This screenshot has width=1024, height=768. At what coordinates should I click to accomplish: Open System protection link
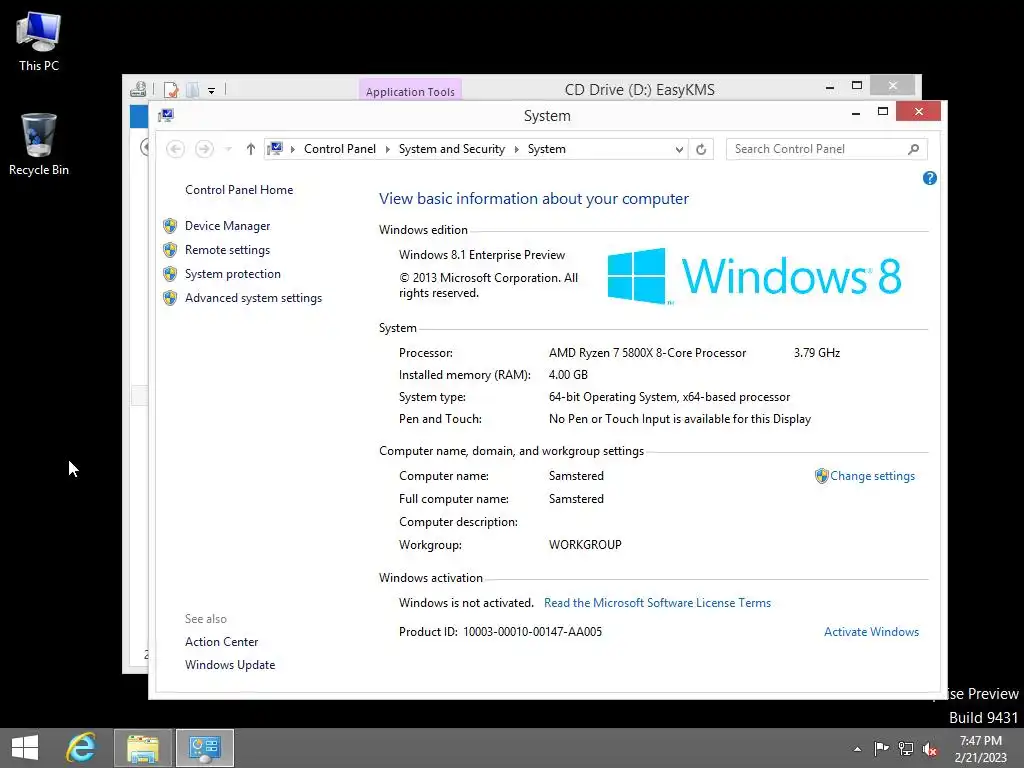[232, 274]
